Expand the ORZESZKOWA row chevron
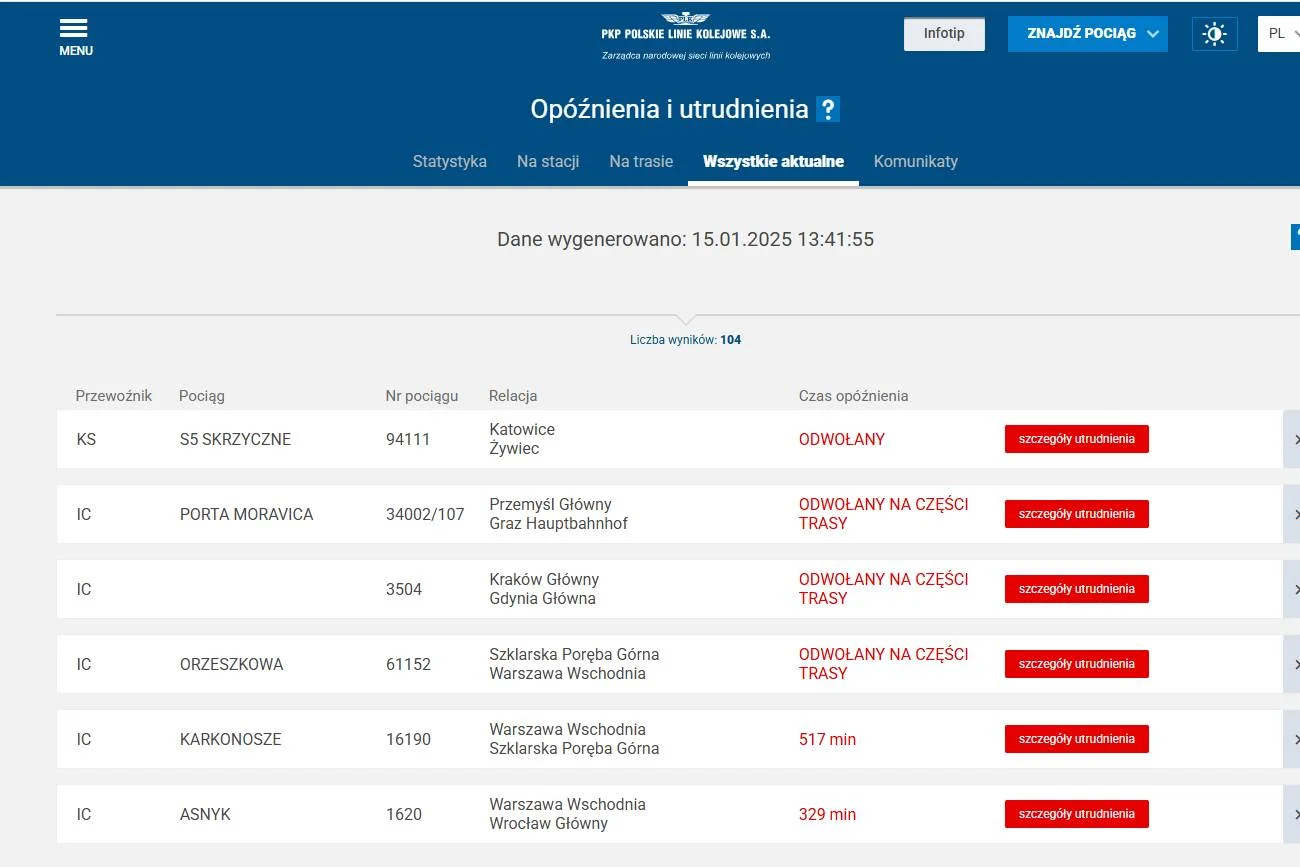 (x=1292, y=664)
